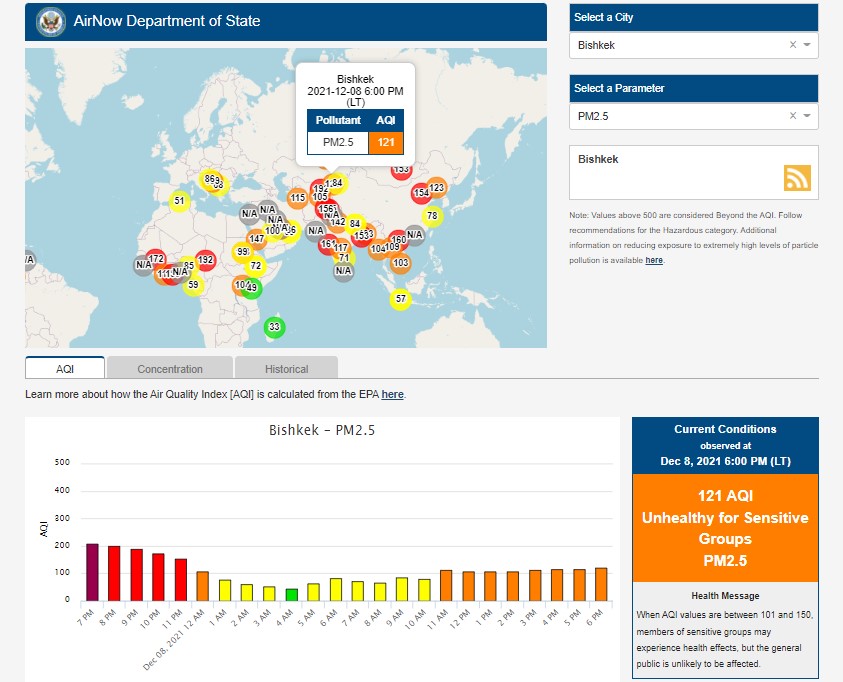Click the orange RSS feed icon
Image resolution: width=843 pixels, height=682 pixels.
pos(797,178)
